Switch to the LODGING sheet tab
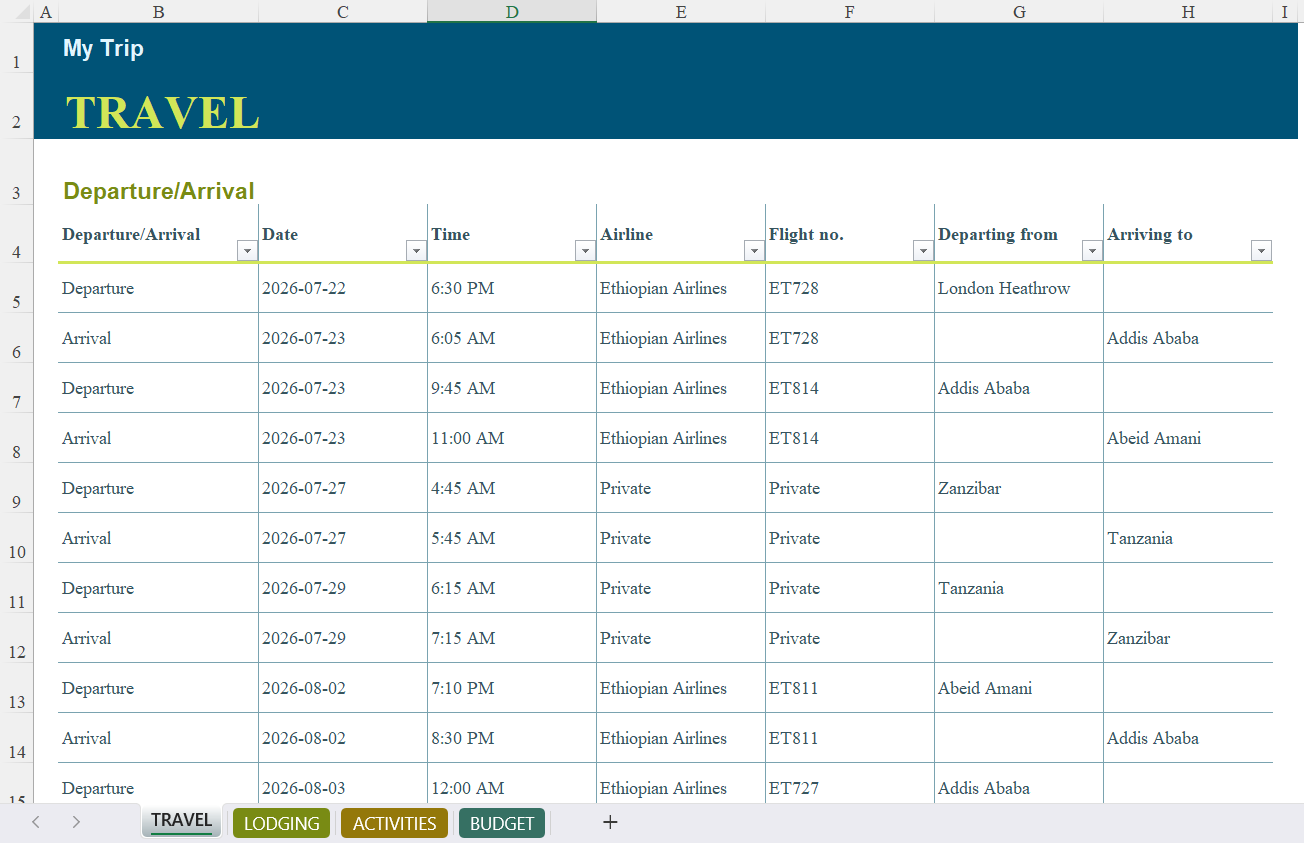1304x843 pixels. (x=281, y=823)
